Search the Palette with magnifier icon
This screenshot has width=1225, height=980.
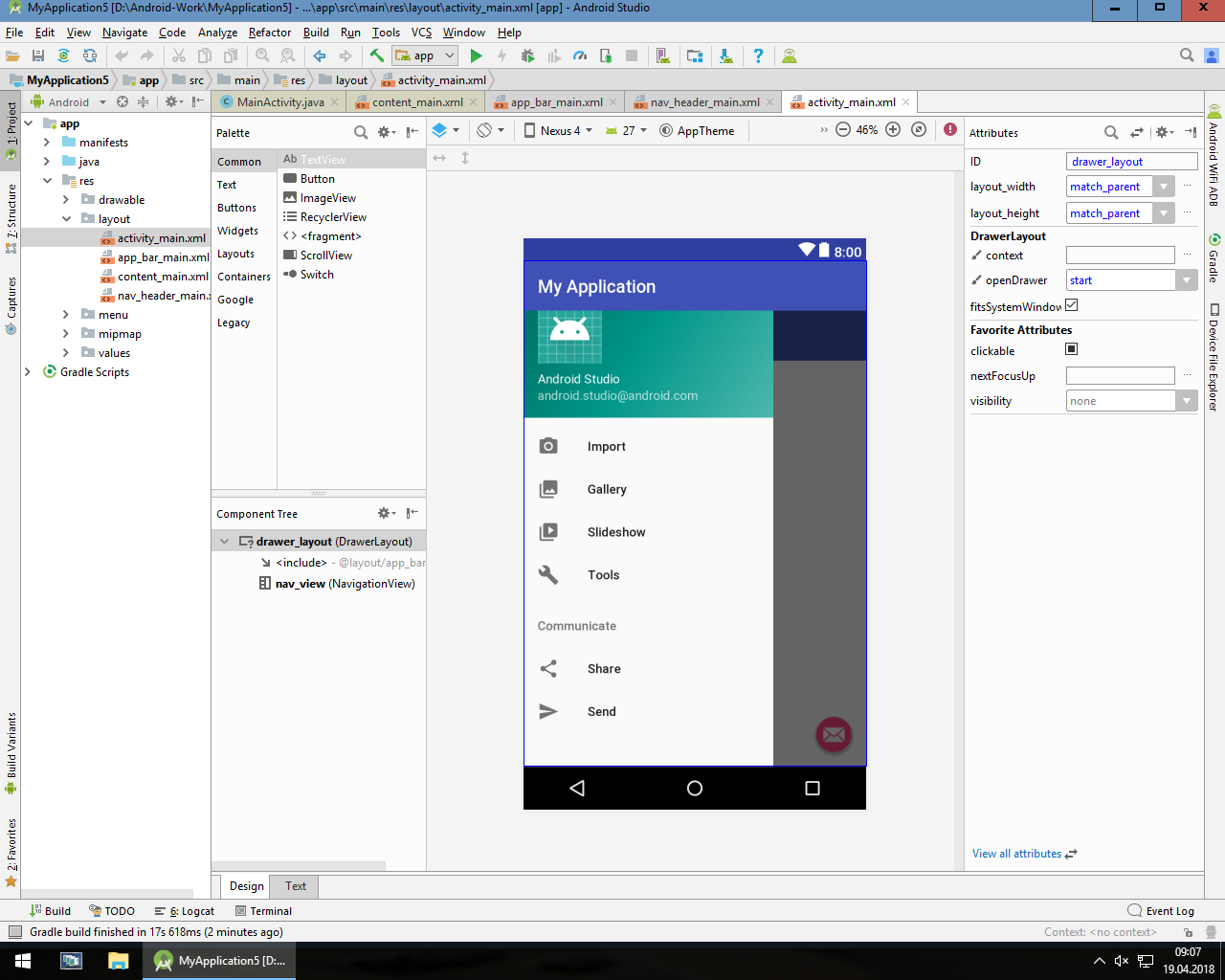[361, 133]
